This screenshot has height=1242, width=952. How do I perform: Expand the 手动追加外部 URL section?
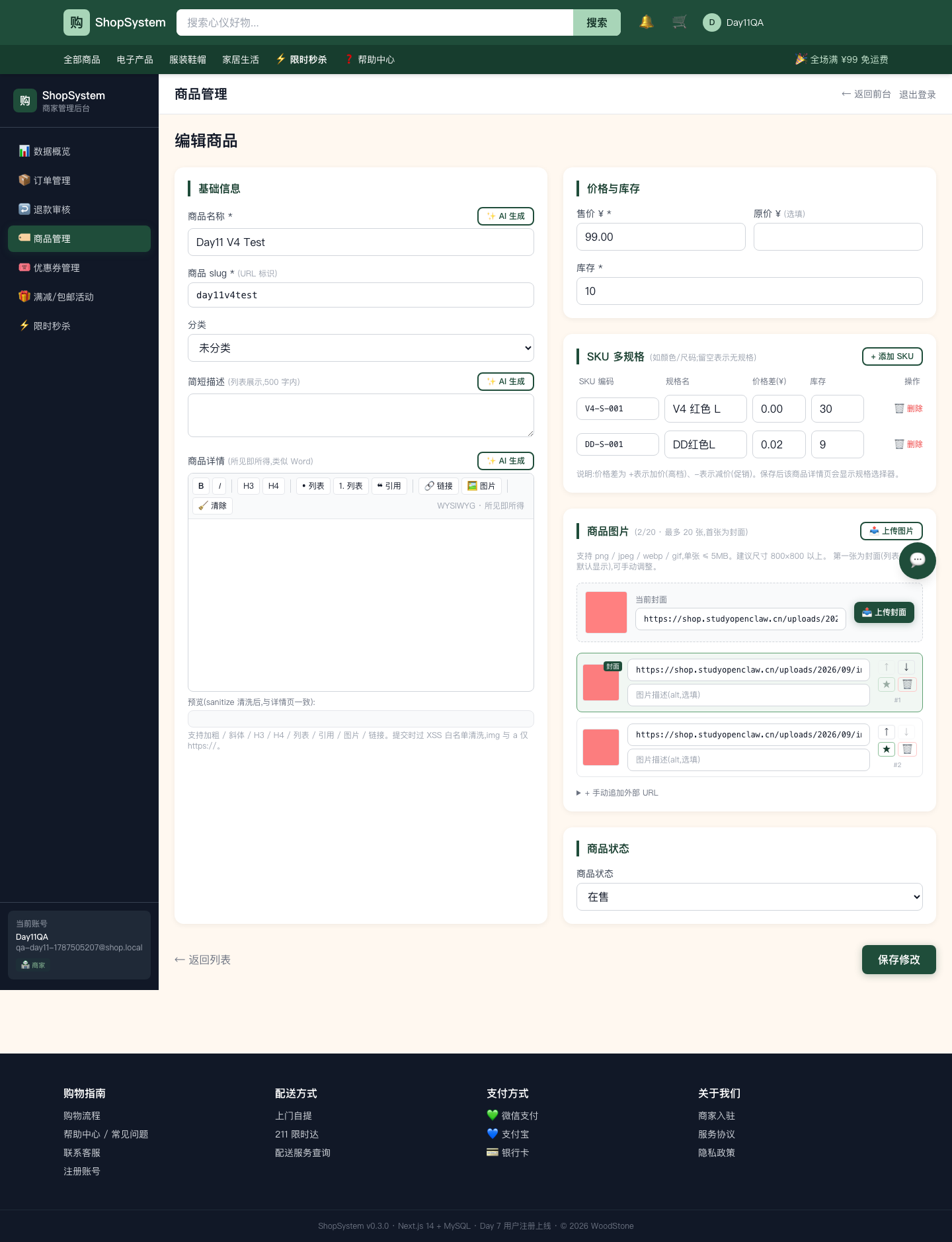click(x=617, y=793)
